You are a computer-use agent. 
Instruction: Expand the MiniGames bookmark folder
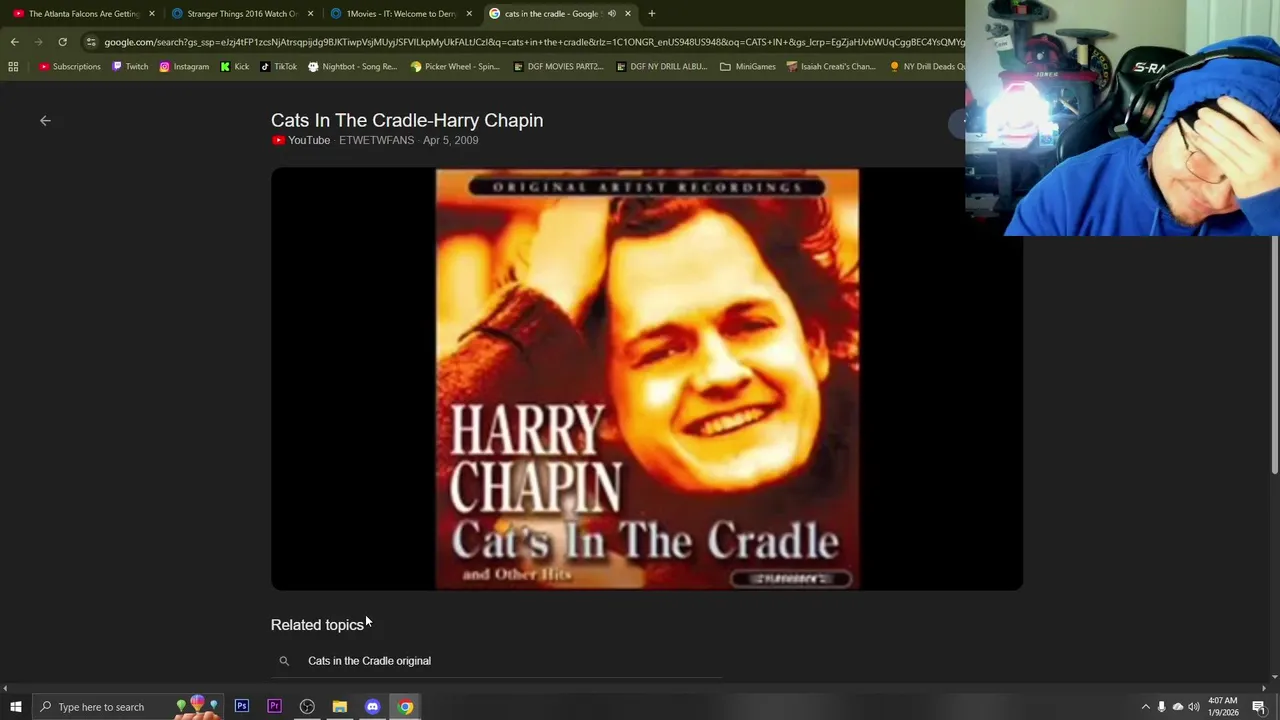point(748,67)
